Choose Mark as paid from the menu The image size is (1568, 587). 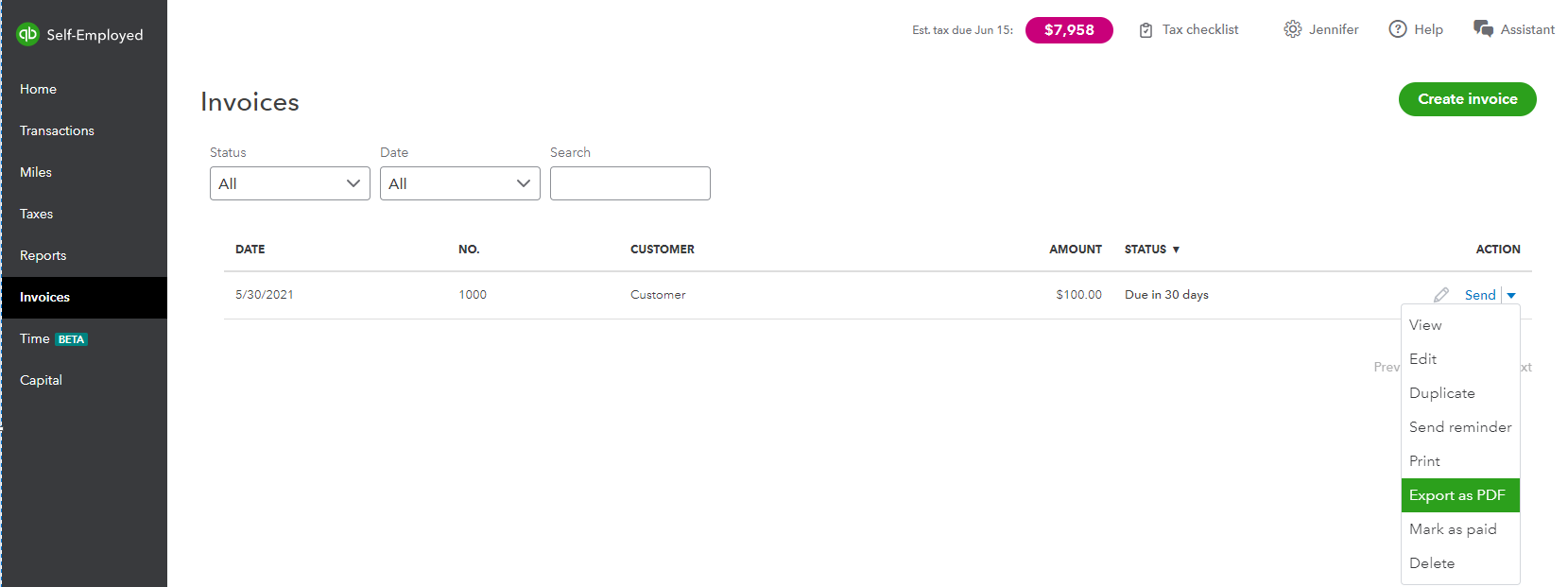pos(1453,528)
